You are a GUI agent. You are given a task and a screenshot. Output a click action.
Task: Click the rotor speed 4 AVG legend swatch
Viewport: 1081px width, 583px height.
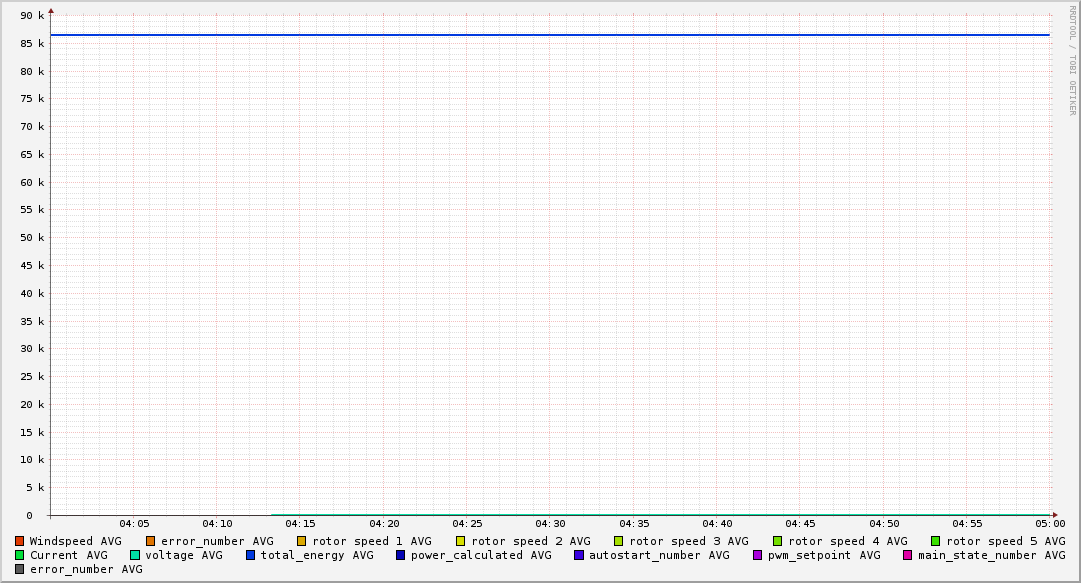(x=777, y=541)
